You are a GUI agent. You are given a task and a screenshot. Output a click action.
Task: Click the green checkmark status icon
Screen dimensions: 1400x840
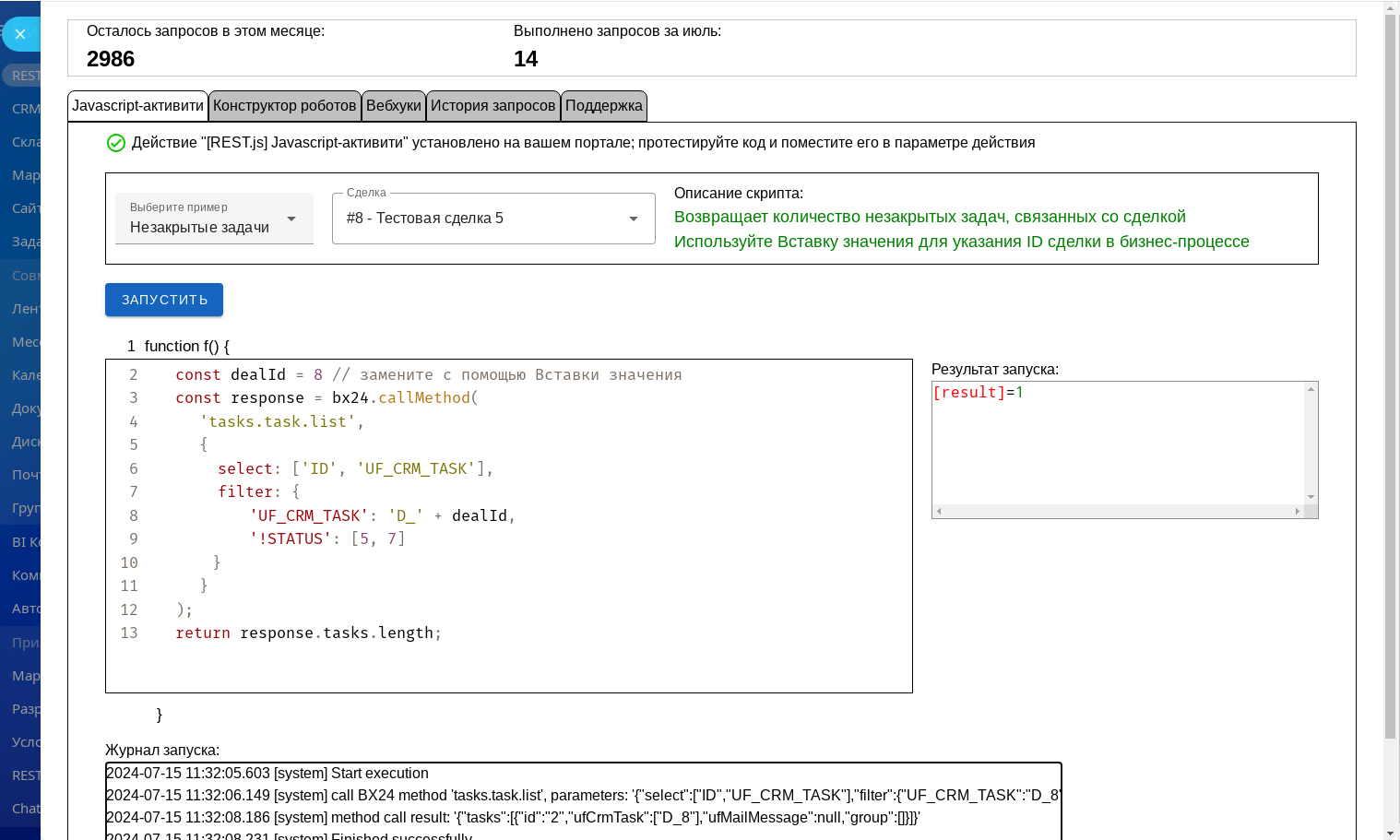coord(116,143)
